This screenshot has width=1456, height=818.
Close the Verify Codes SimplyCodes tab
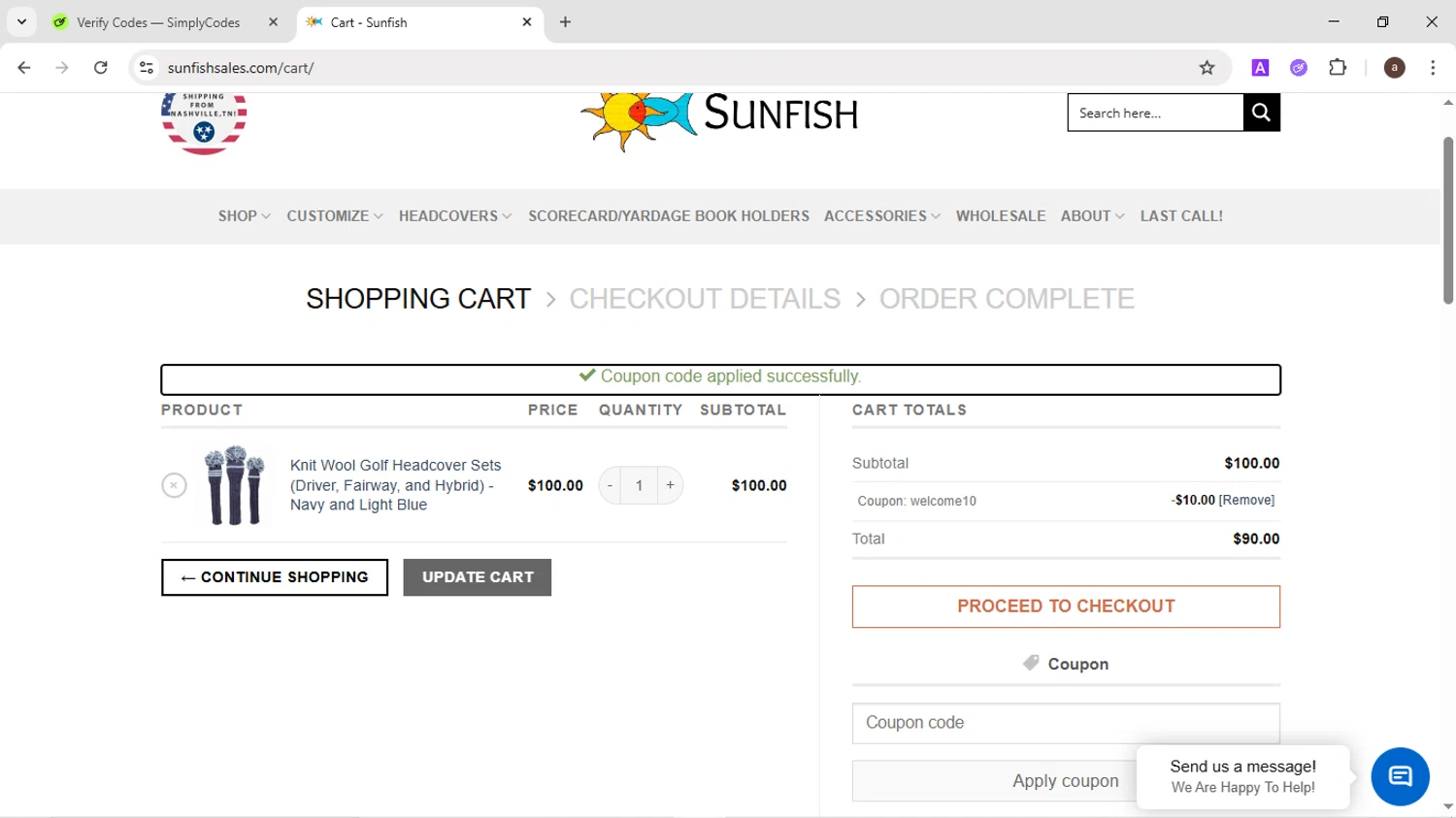point(273,22)
